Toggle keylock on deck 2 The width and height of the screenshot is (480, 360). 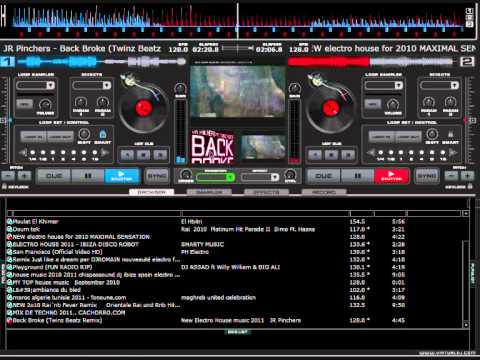click(470, 187)
